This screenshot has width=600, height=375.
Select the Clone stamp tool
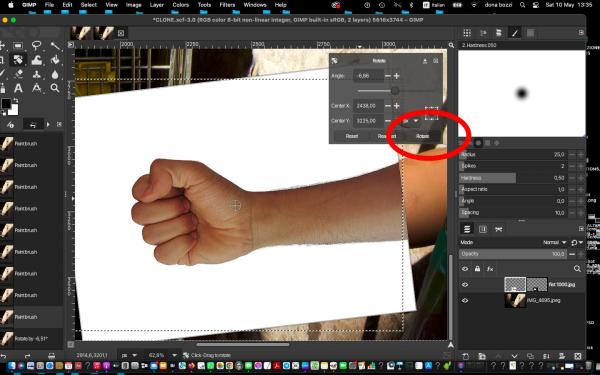point(37,74)
